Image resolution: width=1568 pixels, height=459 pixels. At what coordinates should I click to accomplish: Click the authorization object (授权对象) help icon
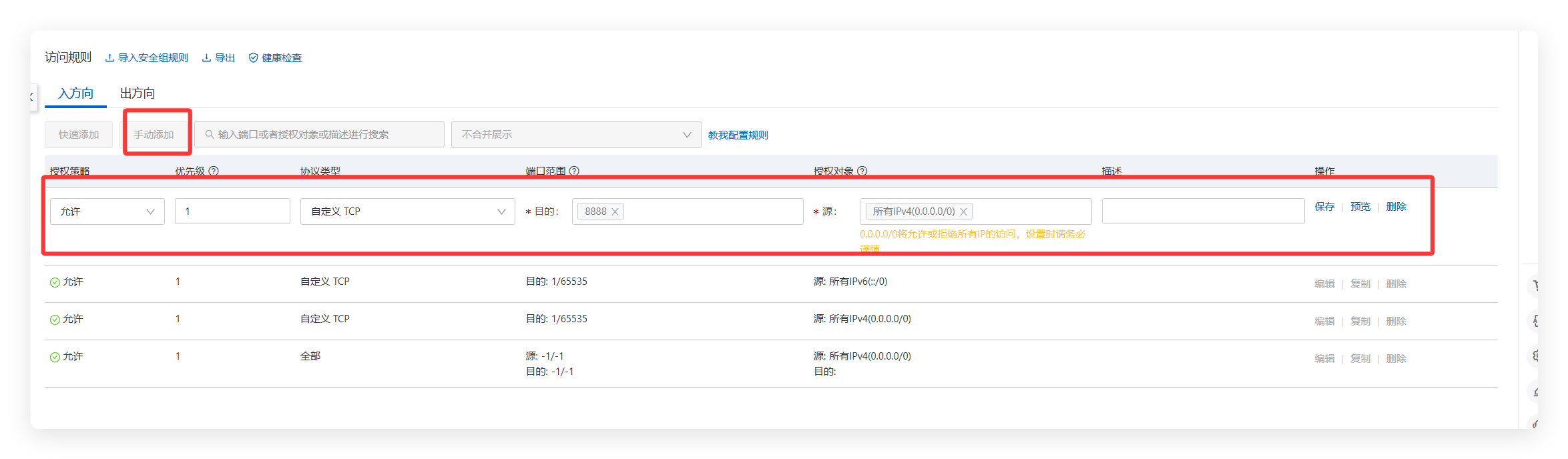862,171
